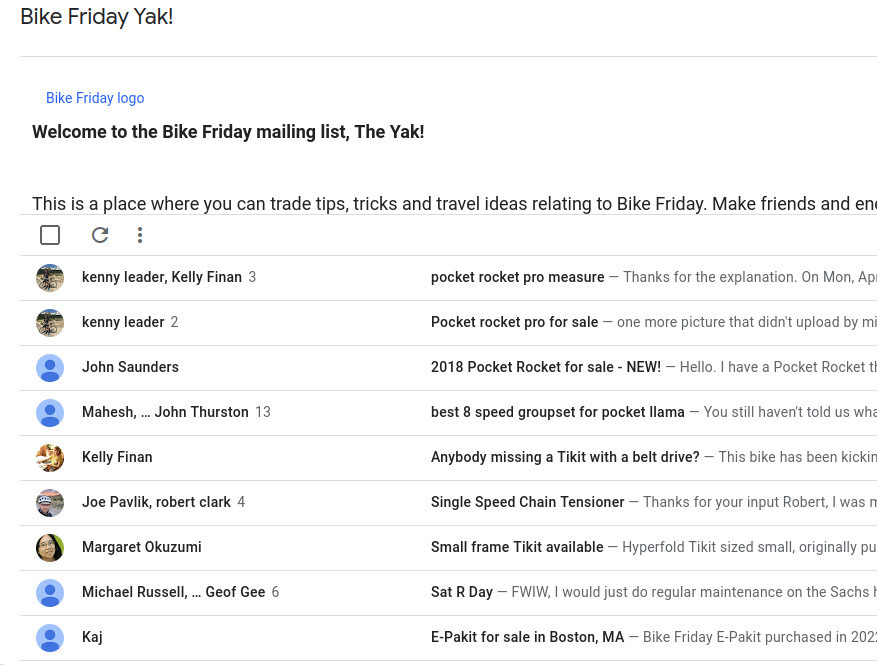Click the refresh conversations icon
Image resolution: width=877 pixels, height=666 pixels.
coord(100,235)
